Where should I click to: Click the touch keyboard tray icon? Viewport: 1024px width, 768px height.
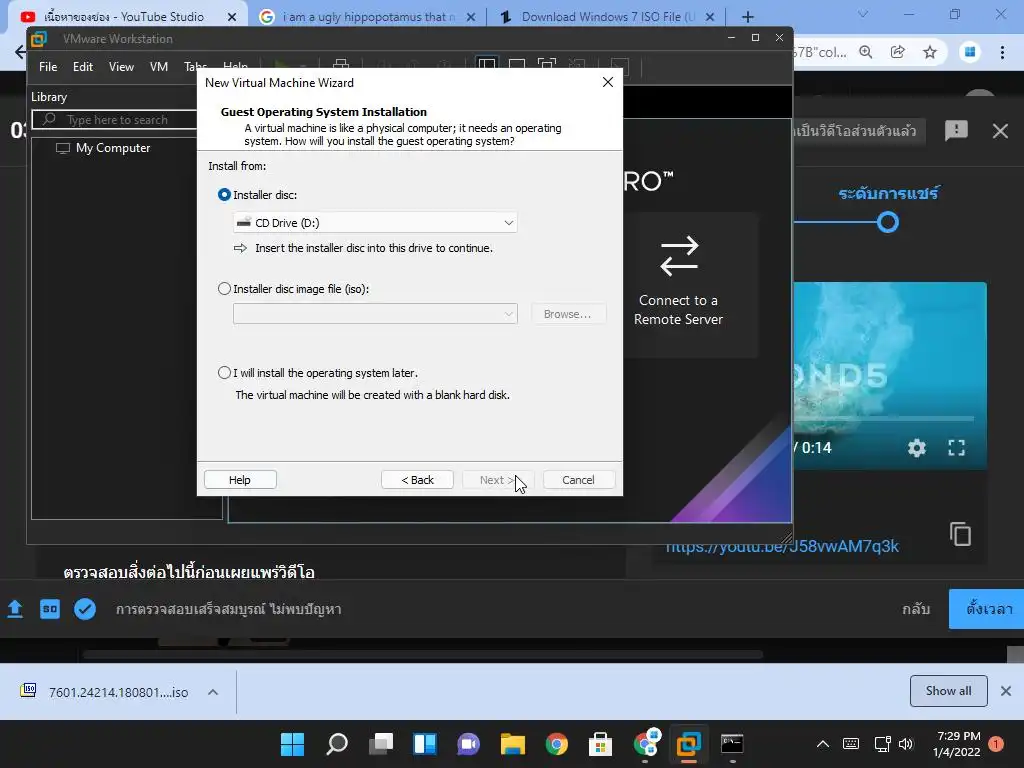click(x=851, y=744)
